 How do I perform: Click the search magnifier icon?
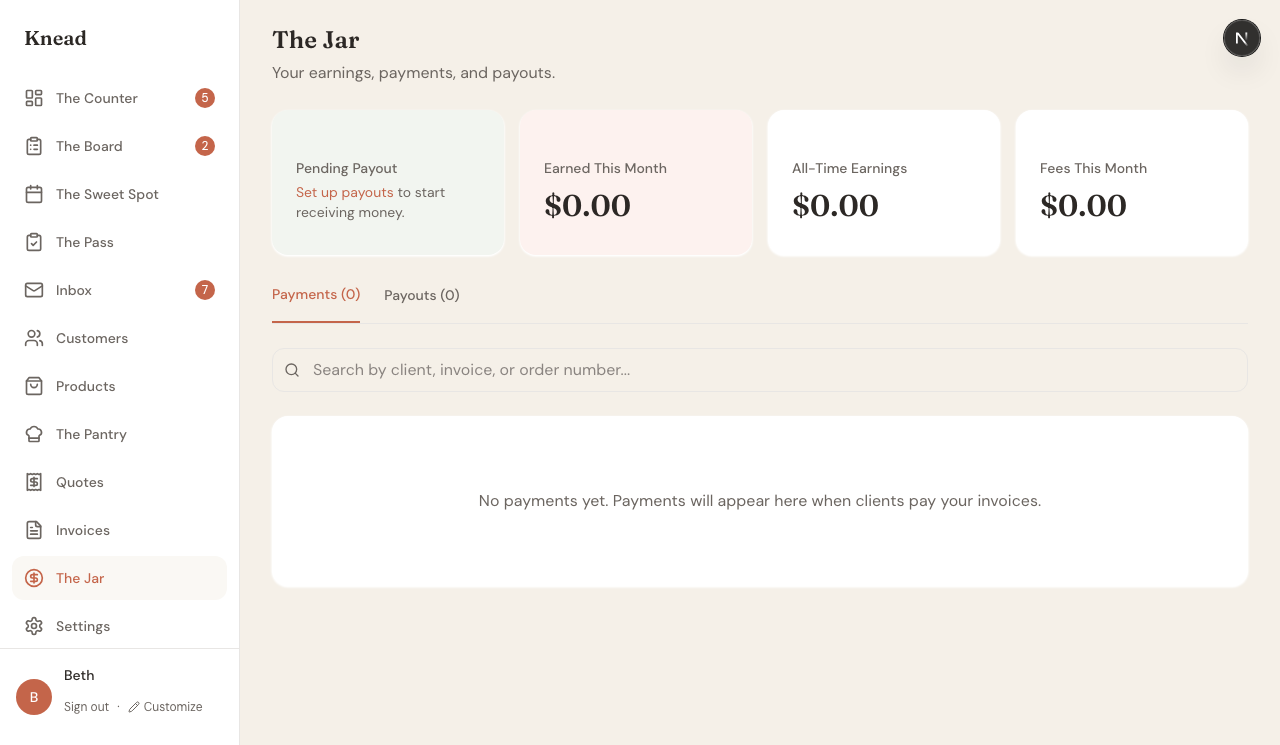click(292, 370)
